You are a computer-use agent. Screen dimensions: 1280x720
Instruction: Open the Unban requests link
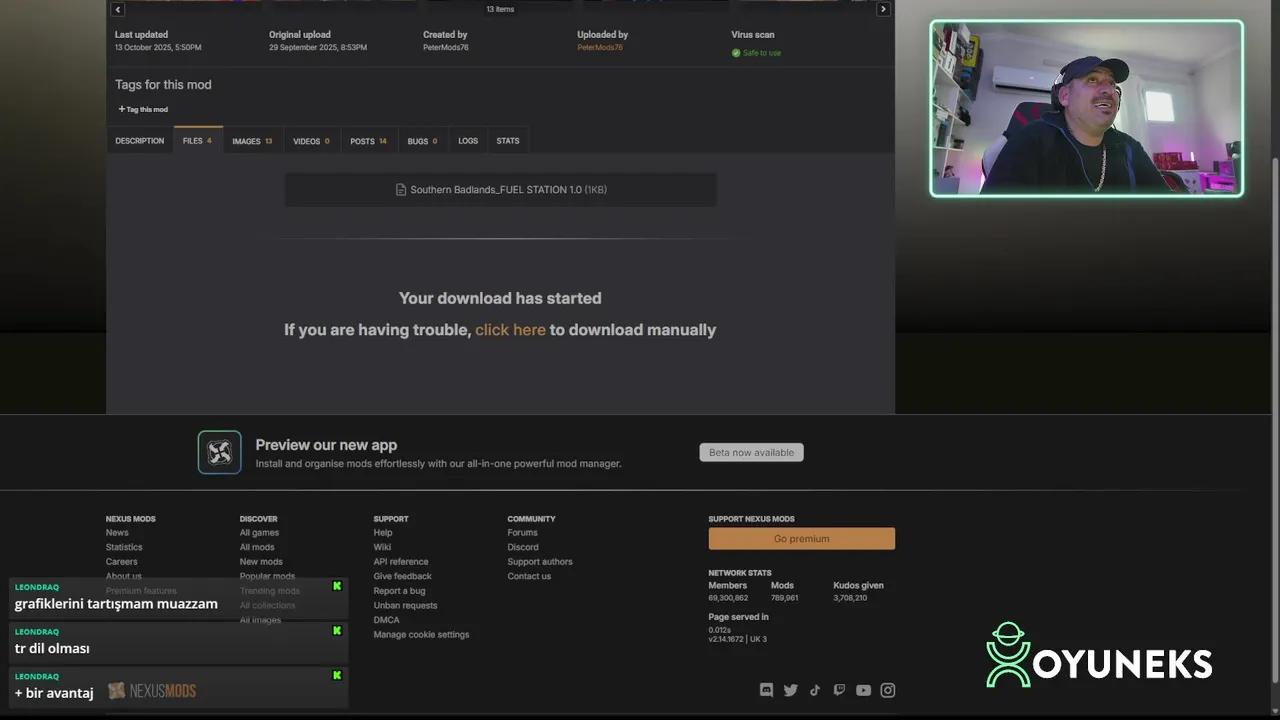point(405,605)
